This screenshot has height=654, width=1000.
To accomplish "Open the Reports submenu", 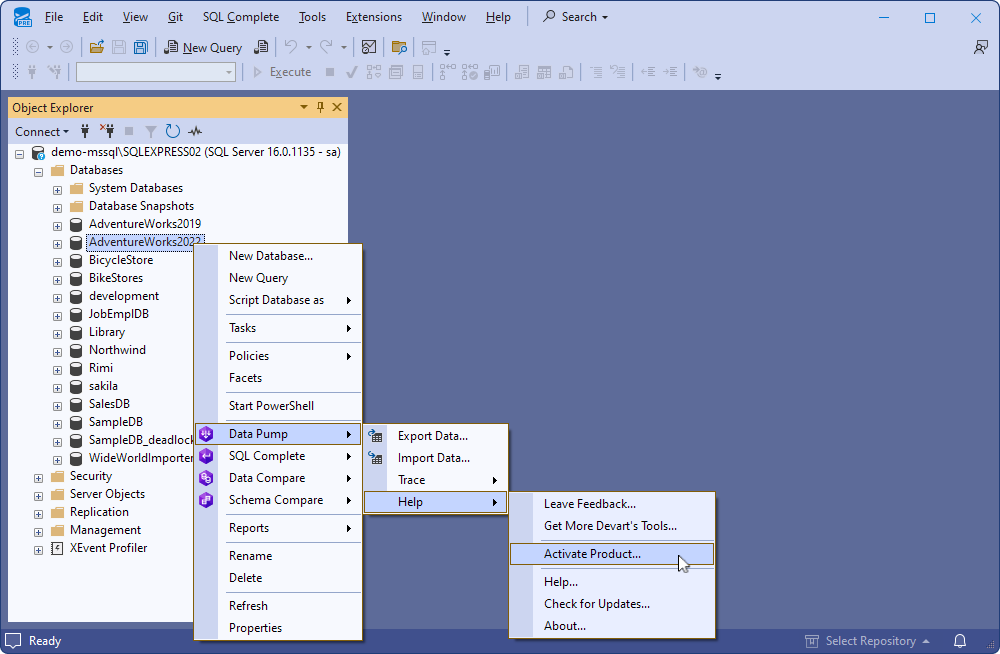I will 278,528.
